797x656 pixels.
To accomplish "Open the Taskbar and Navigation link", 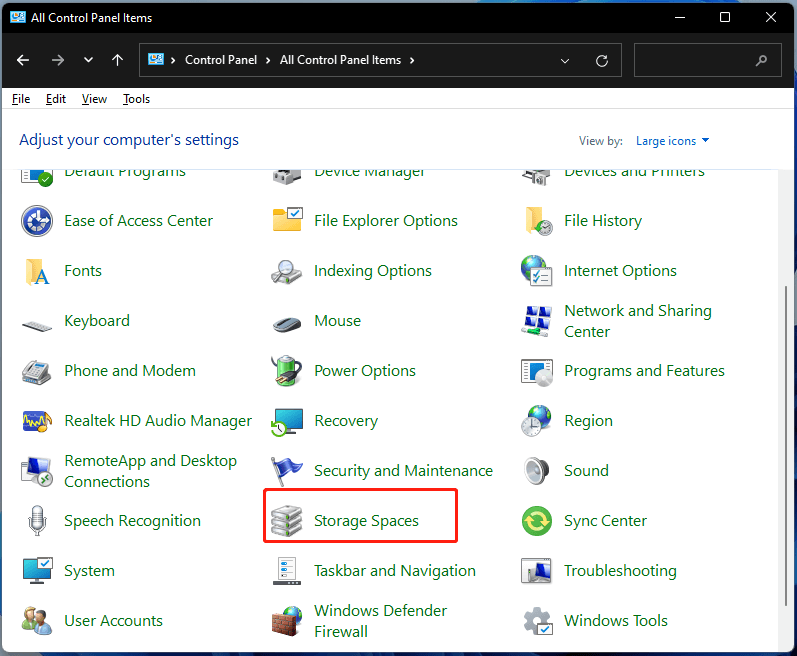I will pyautogui.click(x=394, y=571).
